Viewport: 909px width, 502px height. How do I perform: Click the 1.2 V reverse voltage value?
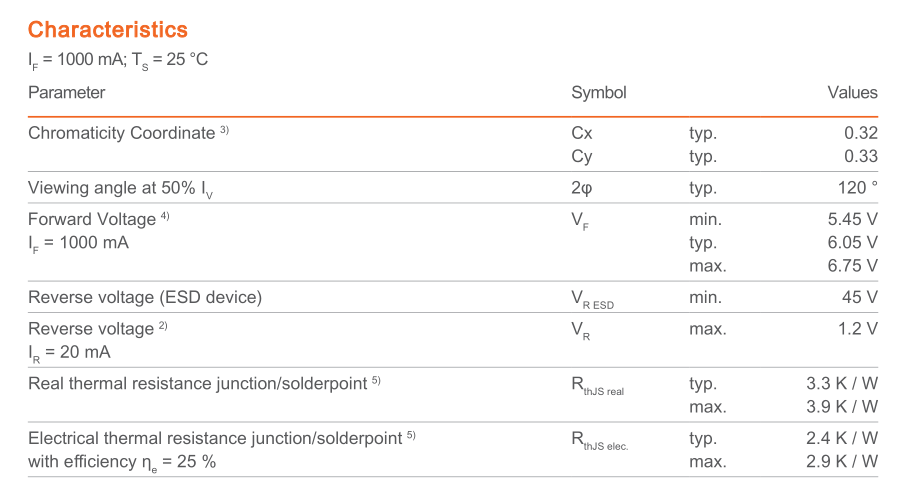point(856,329)
